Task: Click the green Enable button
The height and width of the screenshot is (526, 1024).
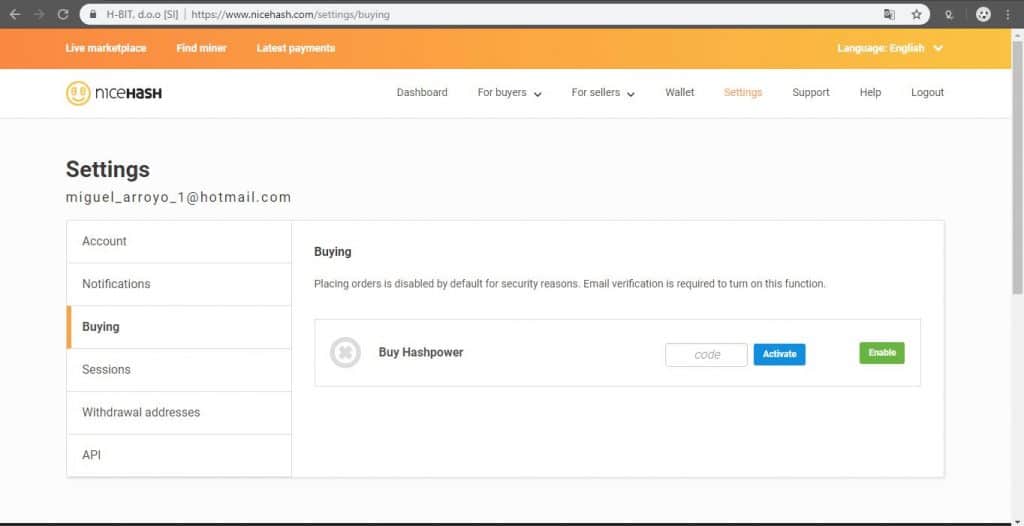Action: [x=882, y=353]
